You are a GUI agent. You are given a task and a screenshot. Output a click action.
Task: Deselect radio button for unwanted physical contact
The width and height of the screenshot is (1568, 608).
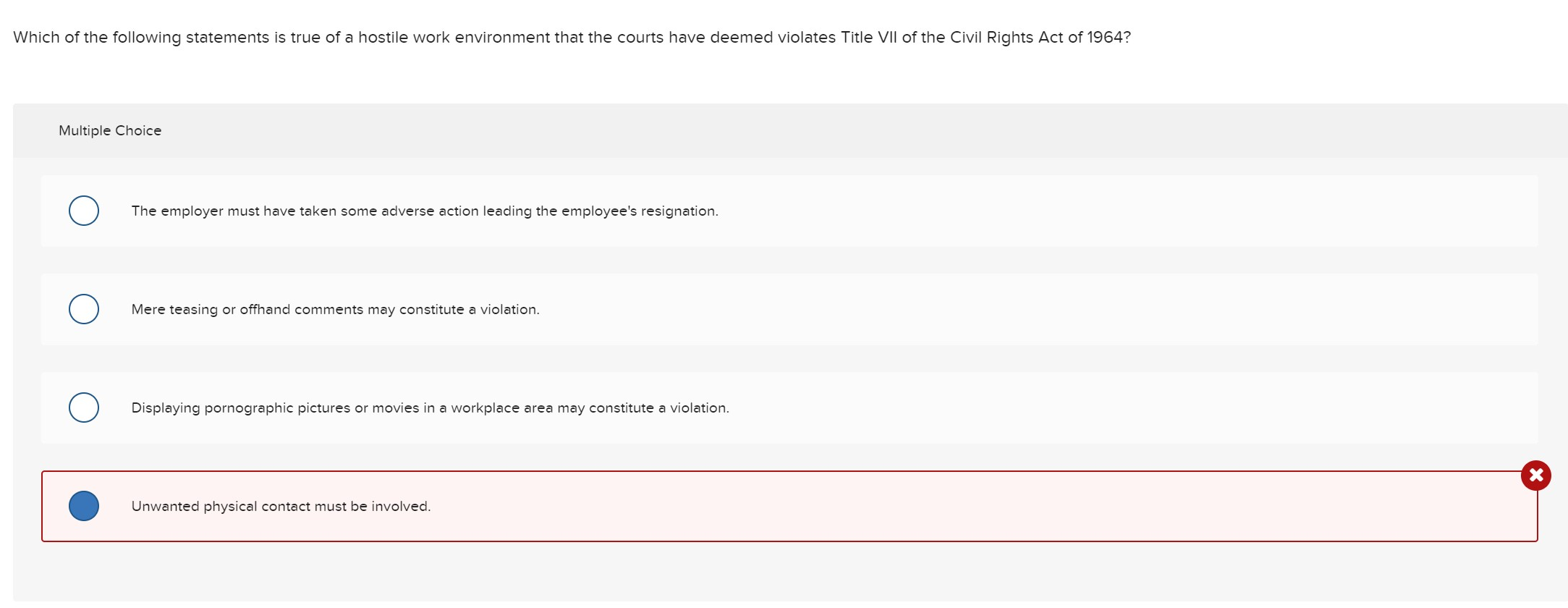[83, 506]
